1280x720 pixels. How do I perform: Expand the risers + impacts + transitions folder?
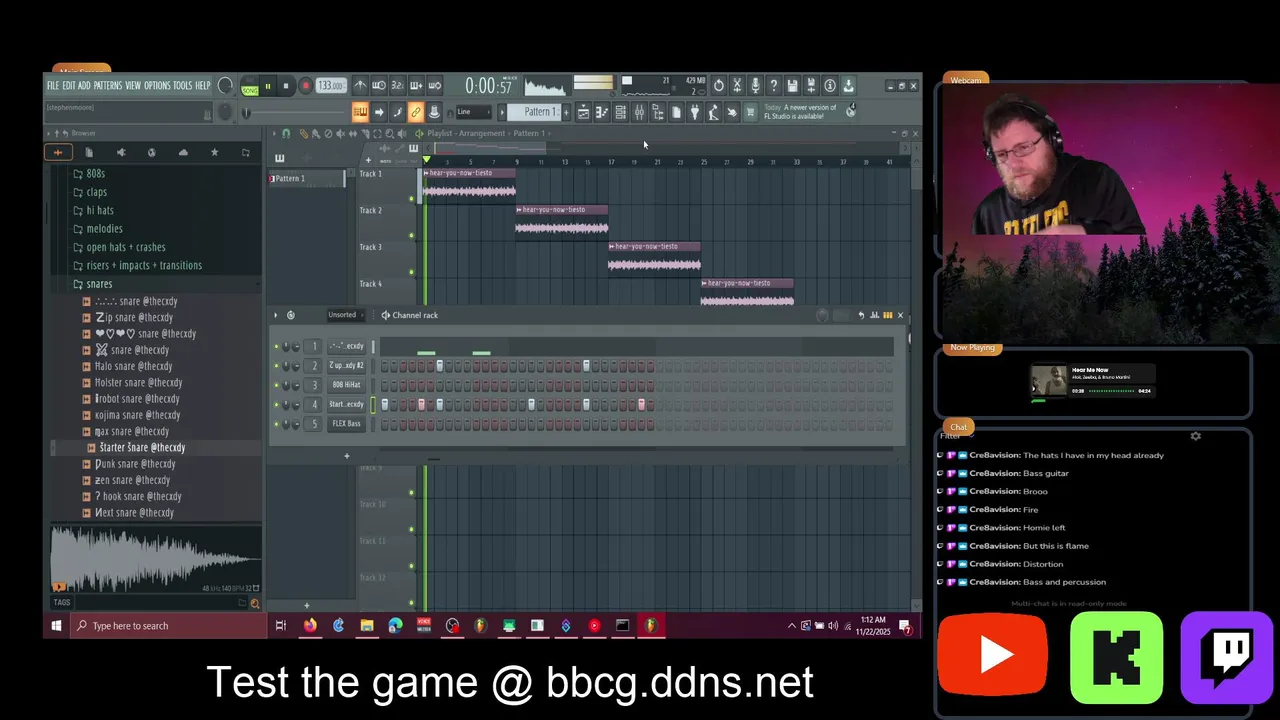click(x=144, y=265)
